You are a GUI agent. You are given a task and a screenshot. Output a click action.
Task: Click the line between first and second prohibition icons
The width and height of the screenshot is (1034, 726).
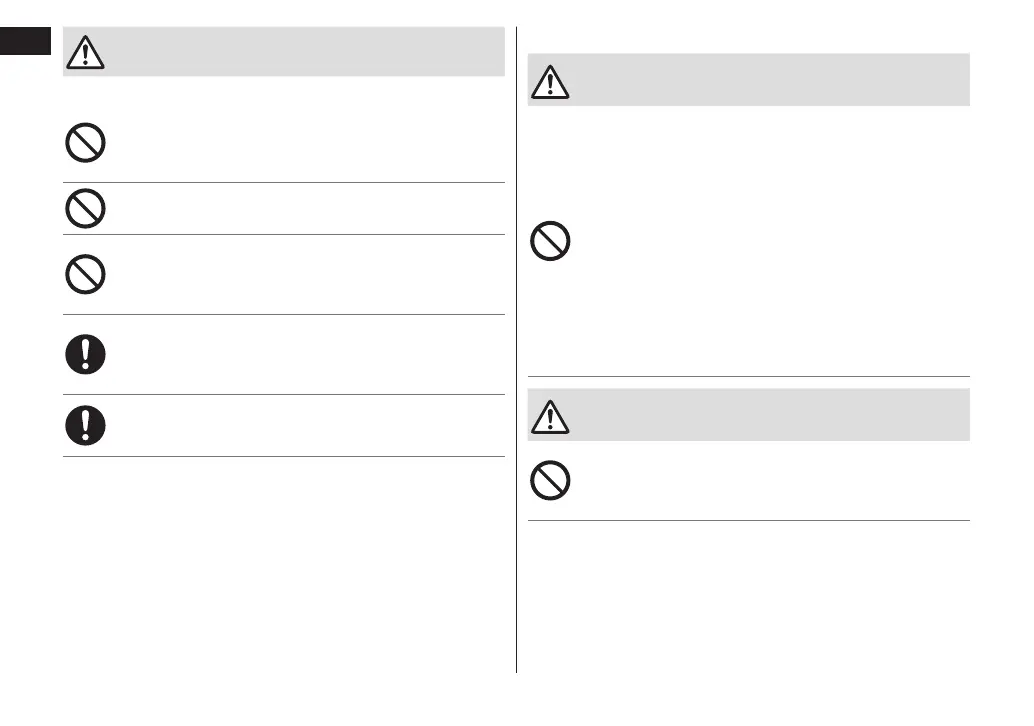[283, 182]
